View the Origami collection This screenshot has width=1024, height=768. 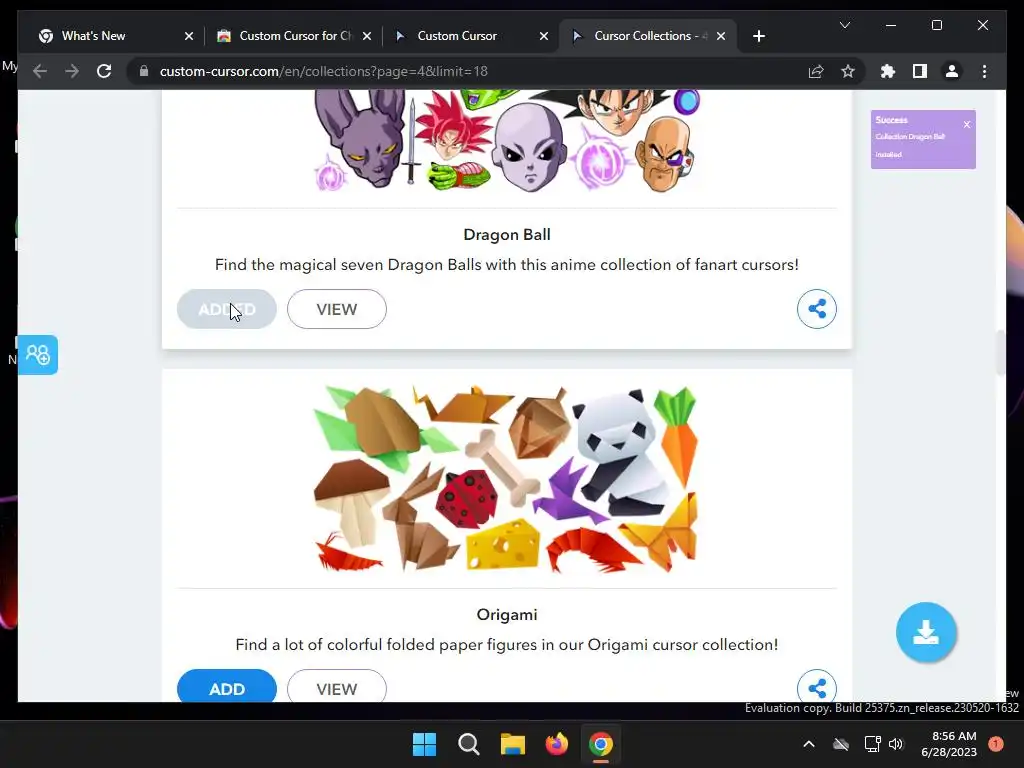click(x=337, y=686)
